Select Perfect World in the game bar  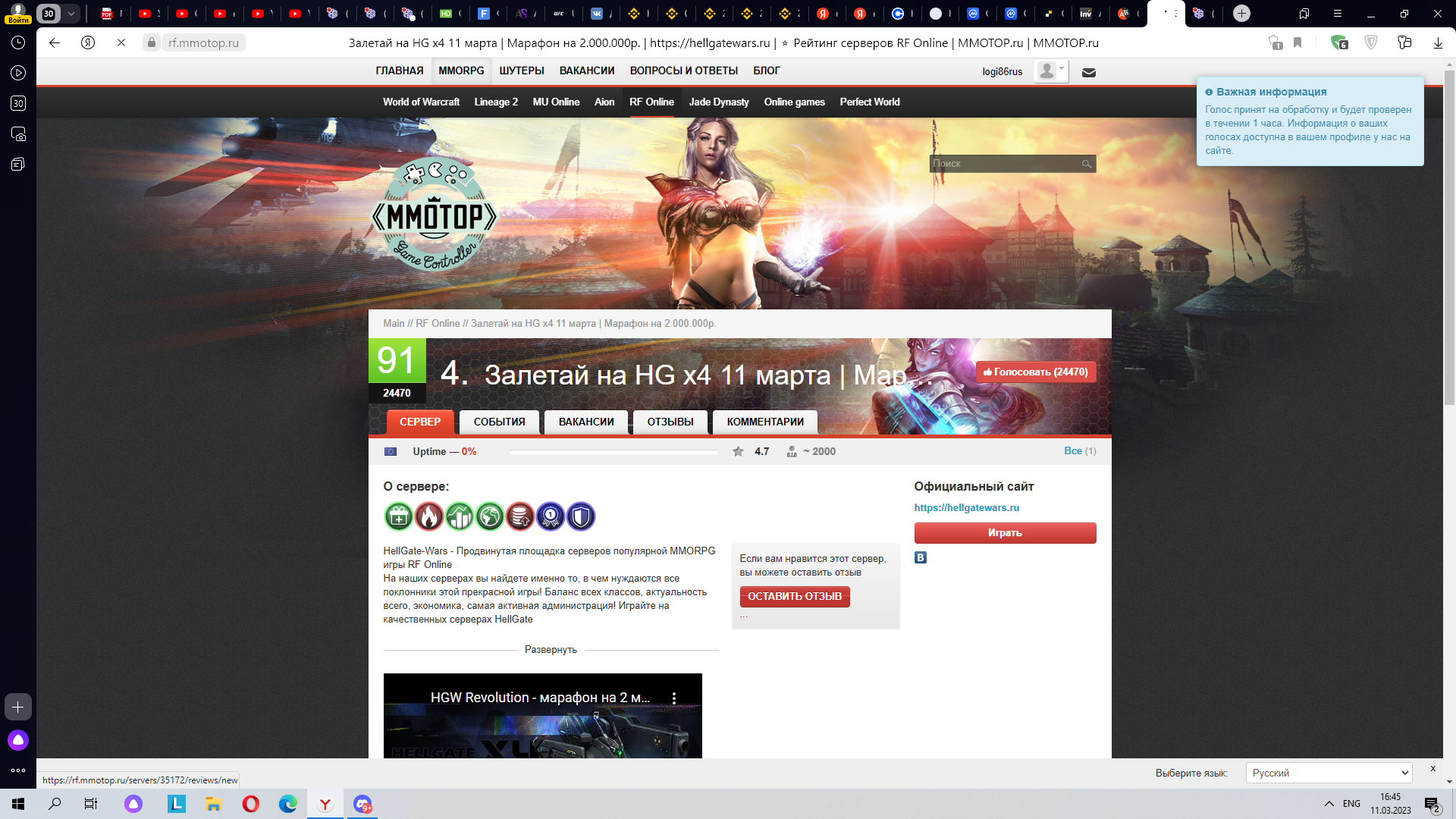coord(870,102)
